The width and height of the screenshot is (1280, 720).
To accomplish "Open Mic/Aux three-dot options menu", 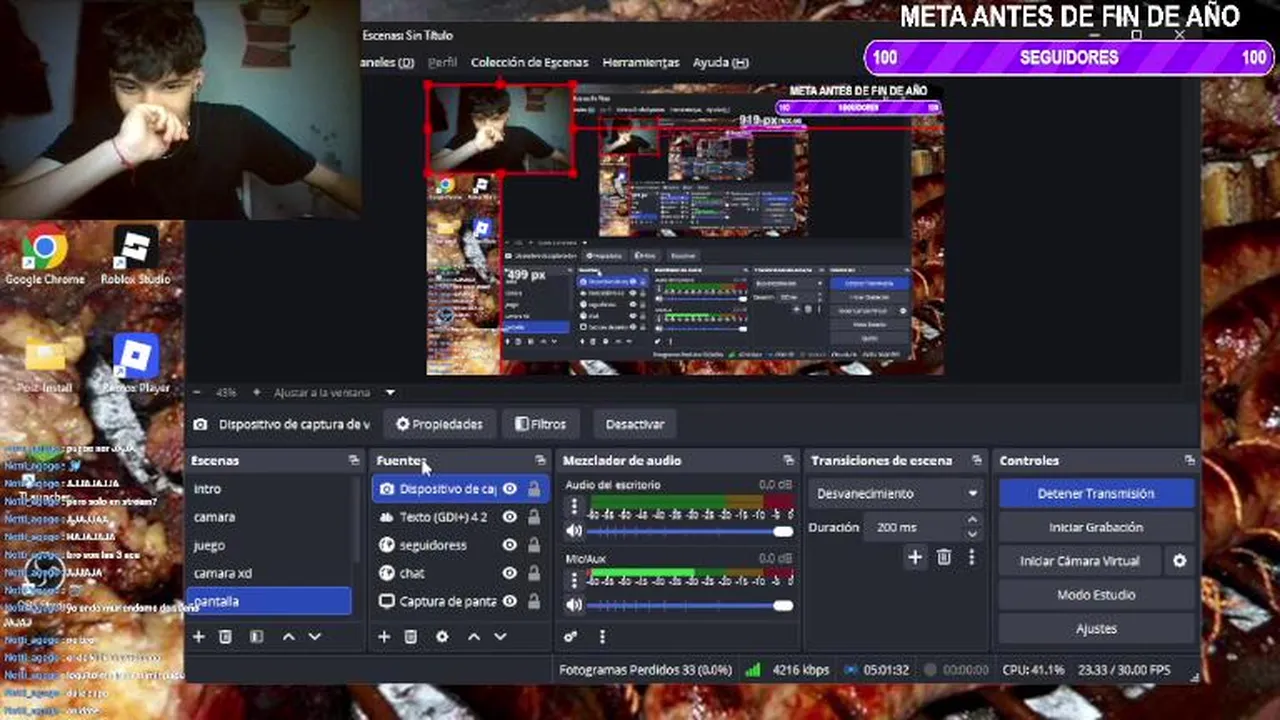I will point(574,581).
